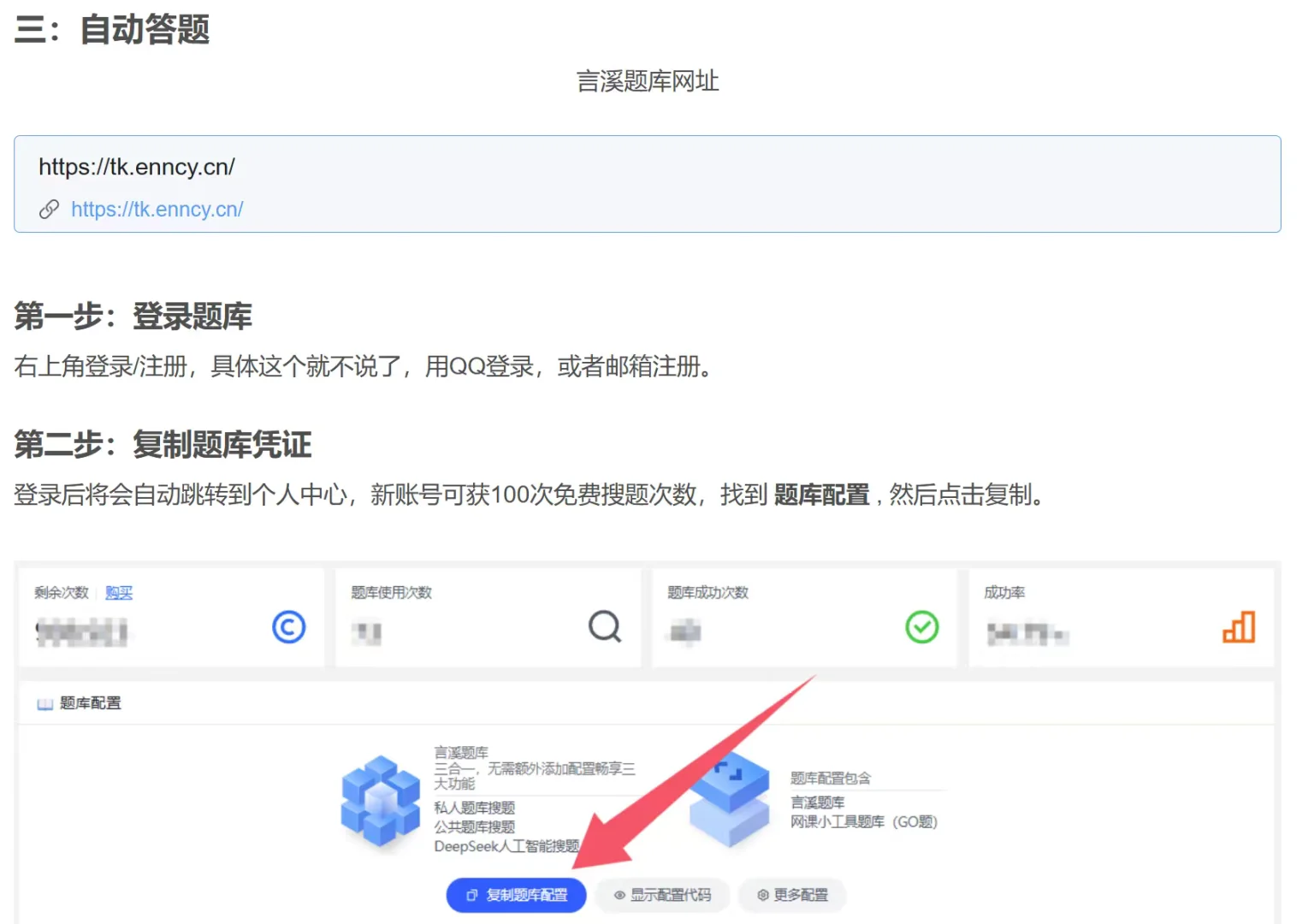Open the 更多配置 options
Viewport: 1314px width, 924px height.
[x=792, y=895]
